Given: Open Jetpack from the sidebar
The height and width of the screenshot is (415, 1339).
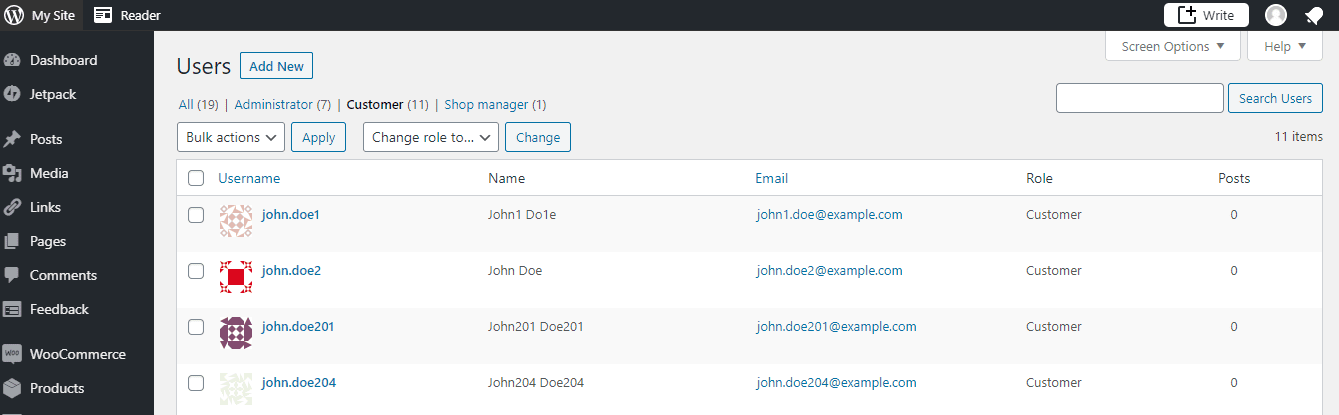Looking at the screenshot, I should point(52,94).
